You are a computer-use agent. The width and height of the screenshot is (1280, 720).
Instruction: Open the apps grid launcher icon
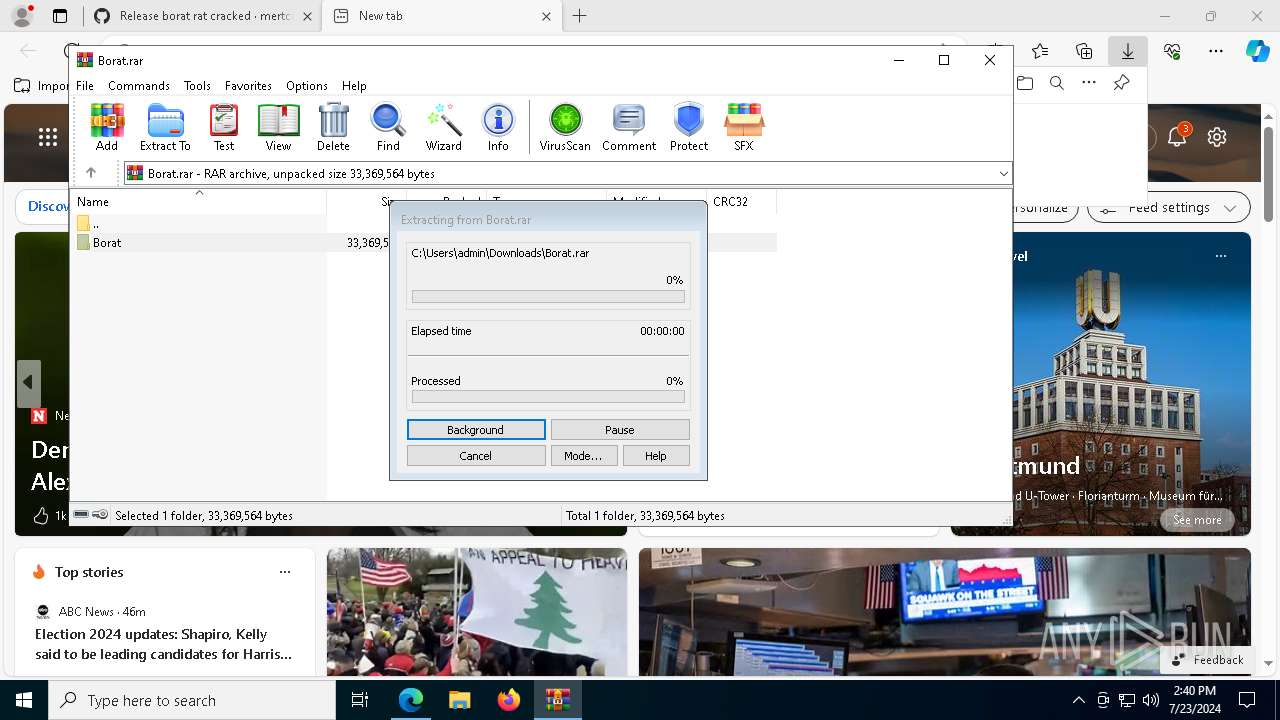click(x=48, y=138)
